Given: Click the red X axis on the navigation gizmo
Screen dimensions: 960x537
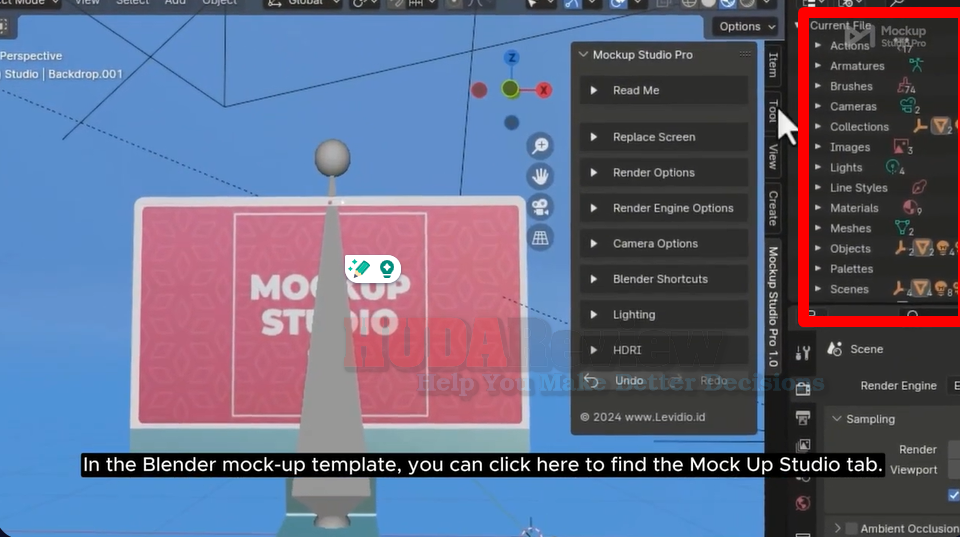Looking at the screenshot, I should [x=543, y=90].
